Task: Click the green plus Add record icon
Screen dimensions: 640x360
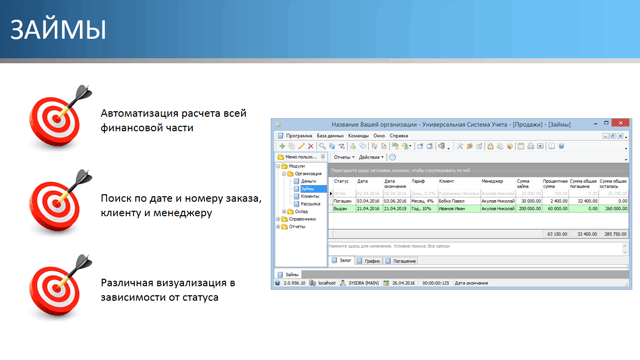Action: [x=282, y=146]
